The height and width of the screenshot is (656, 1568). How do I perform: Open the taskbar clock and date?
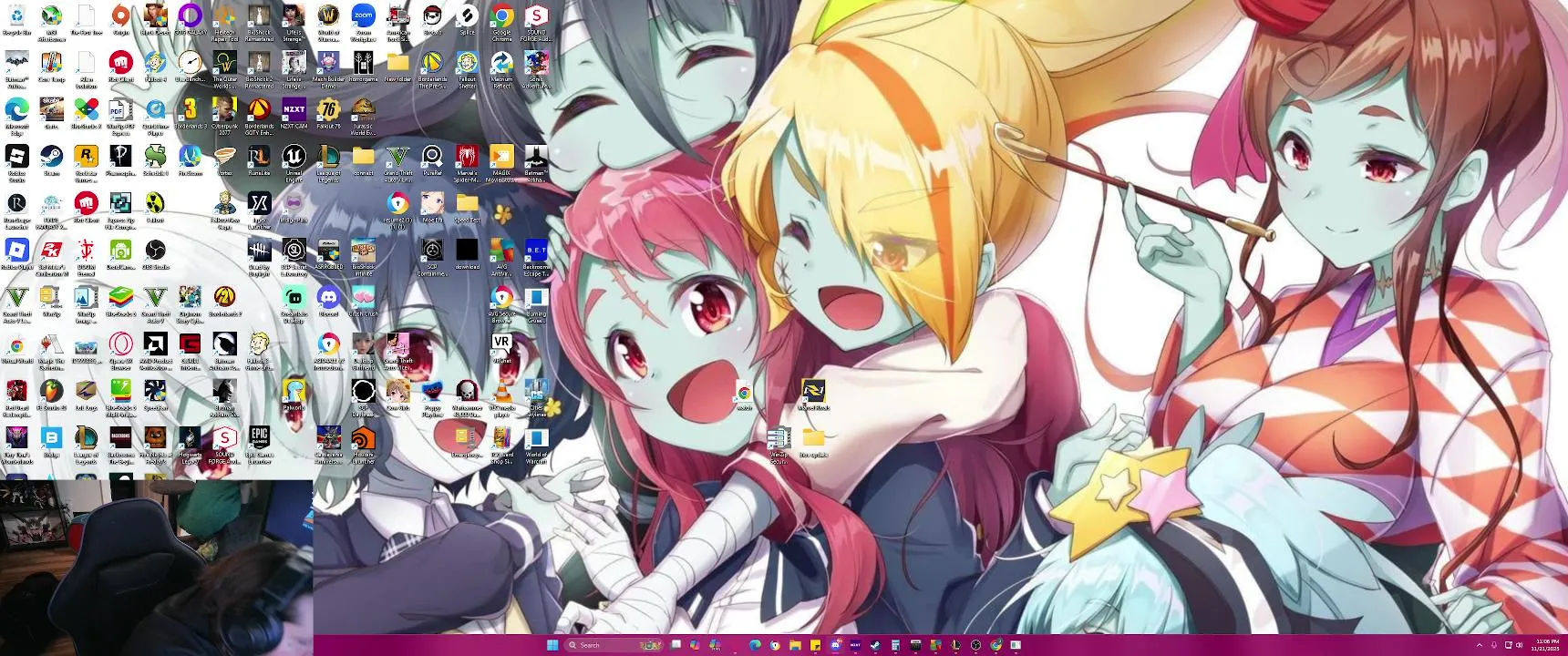point(1545,645)
